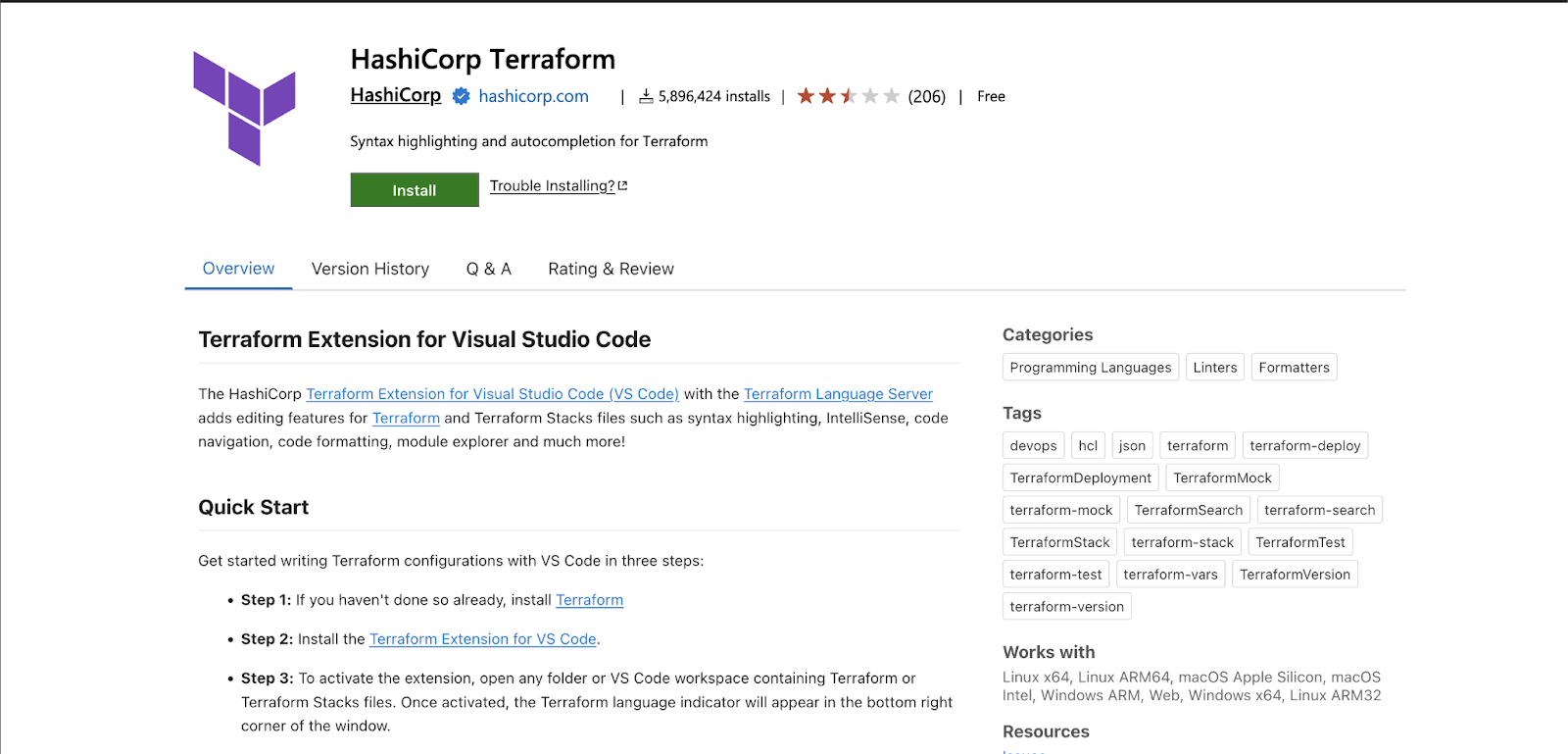Image resolution: width=1568 pixels, height=754 pixels.
Task: Click the Free price label
Action: [x=991, y=96]
